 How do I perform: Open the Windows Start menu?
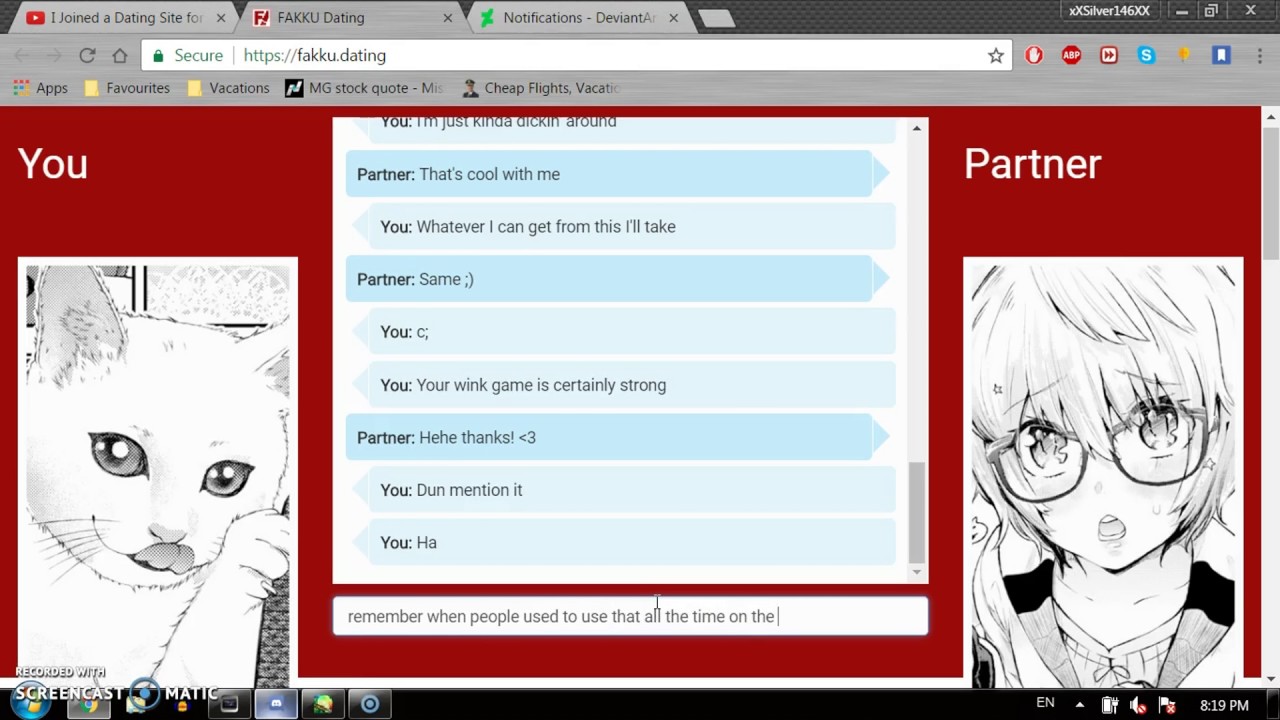click(x=30, y=704)
